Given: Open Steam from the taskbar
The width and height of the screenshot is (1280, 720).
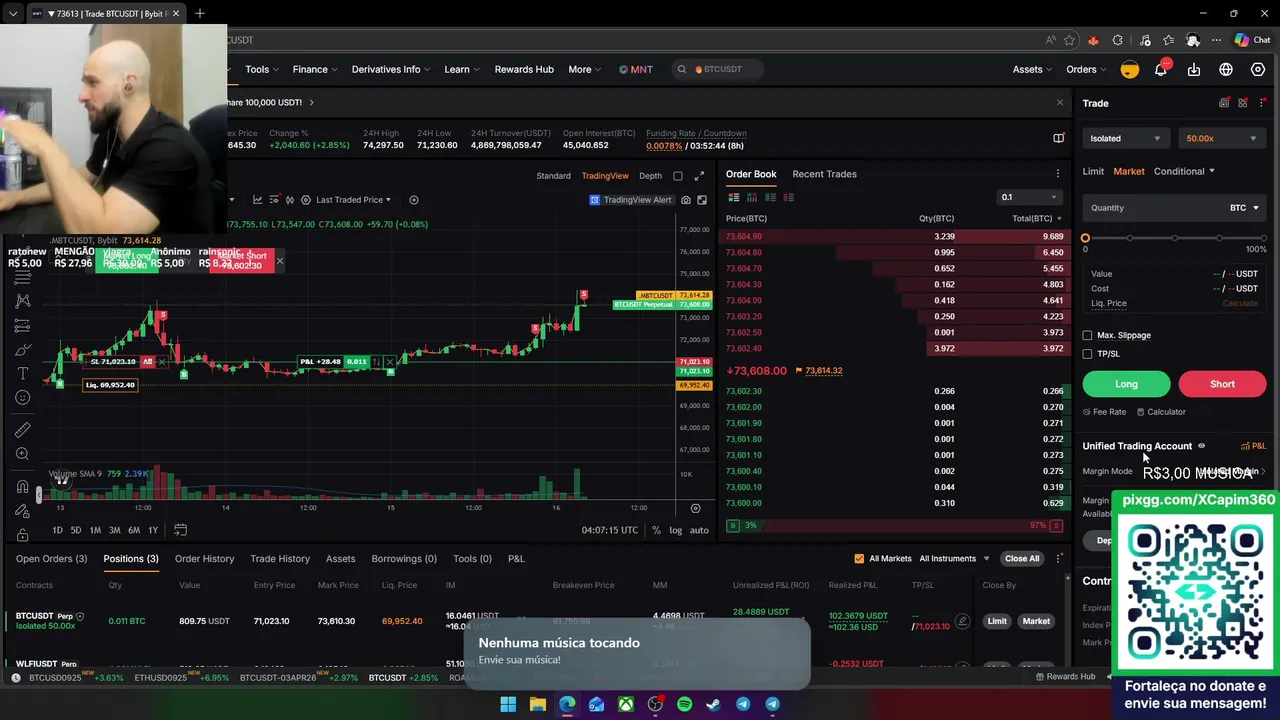Looking at the screenshot, I should (713, 704).
